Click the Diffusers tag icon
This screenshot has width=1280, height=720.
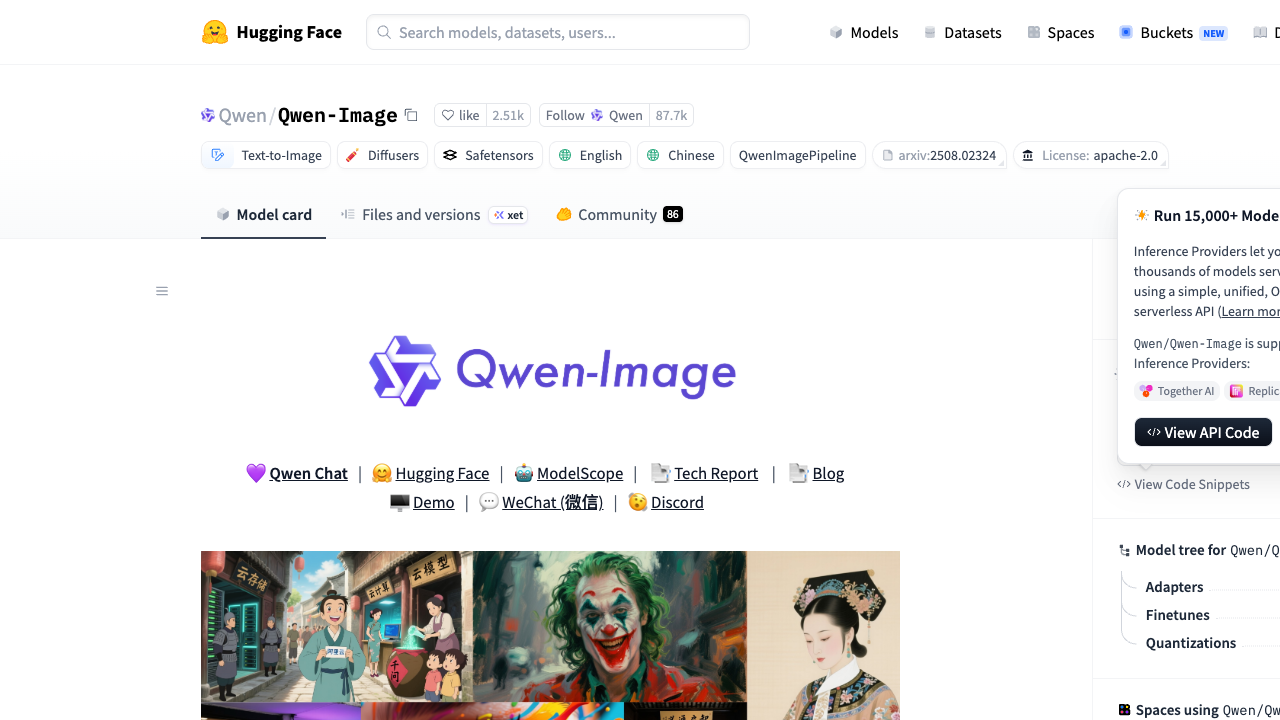(353, 155)
